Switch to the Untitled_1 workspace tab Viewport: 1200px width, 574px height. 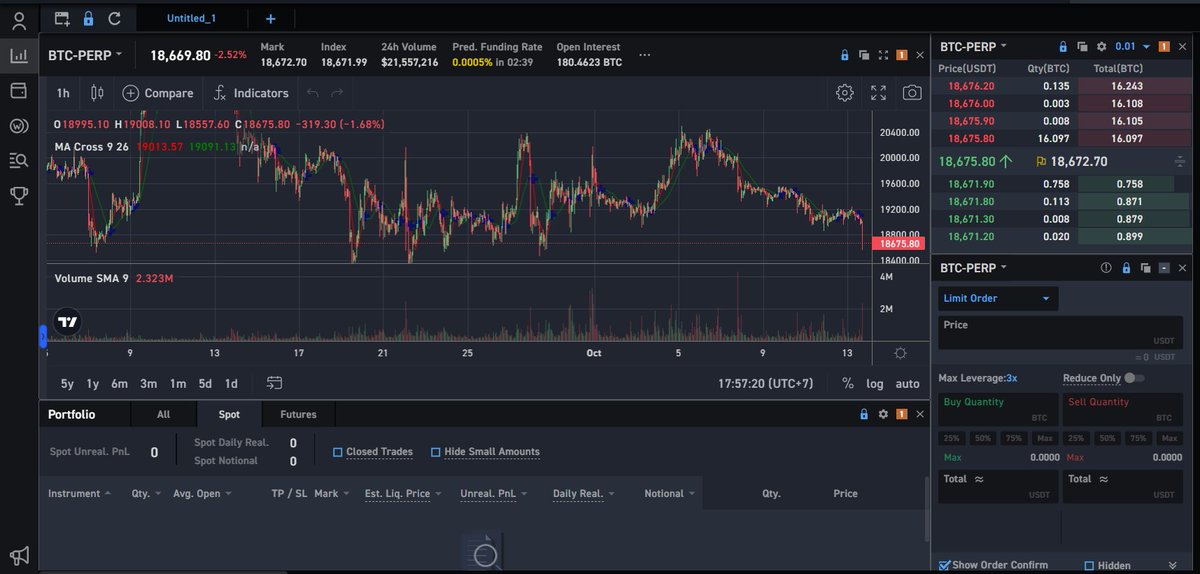pyautogui.click(x=190, y=18)
